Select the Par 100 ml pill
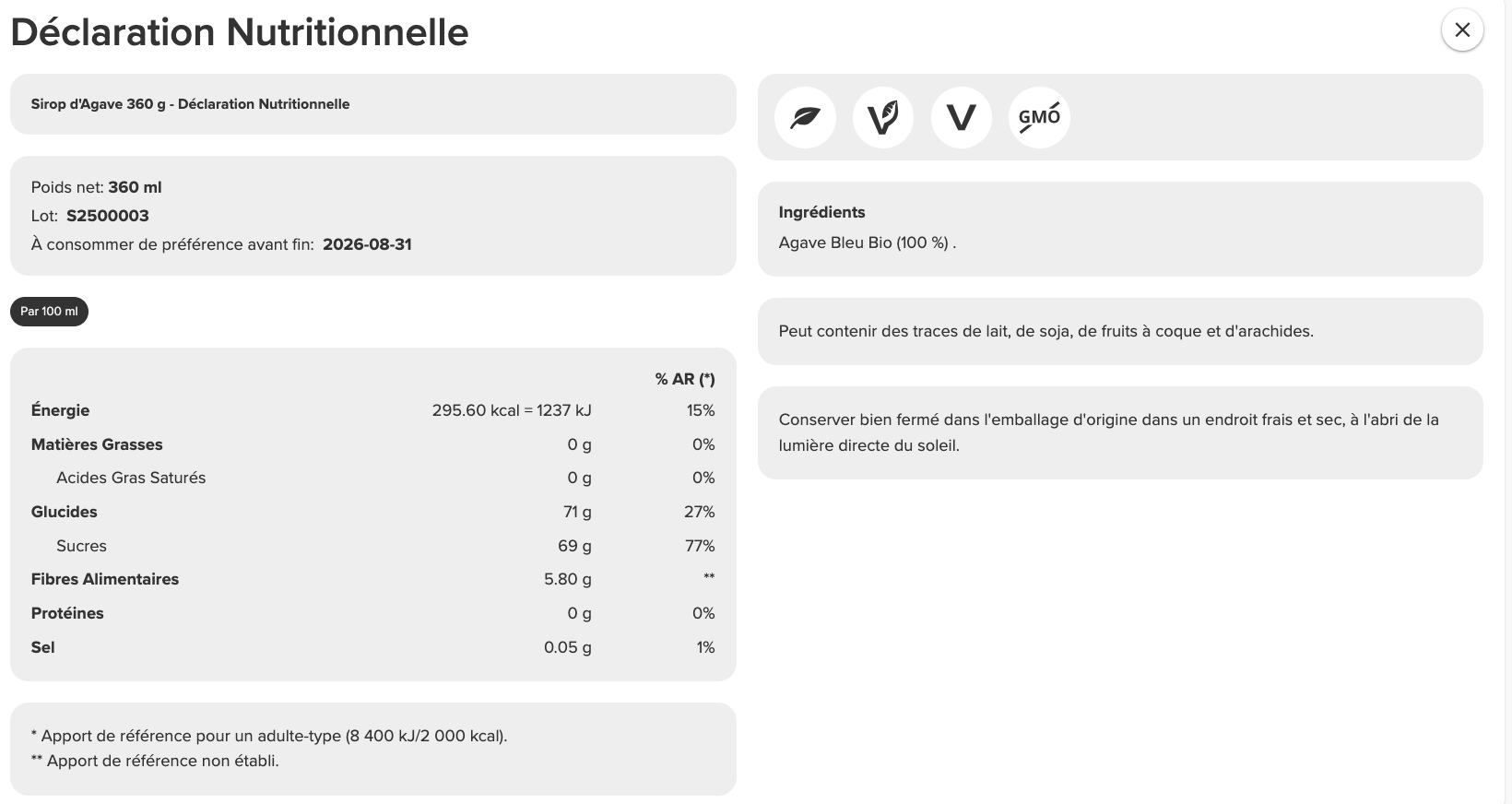 click(49, 312)
